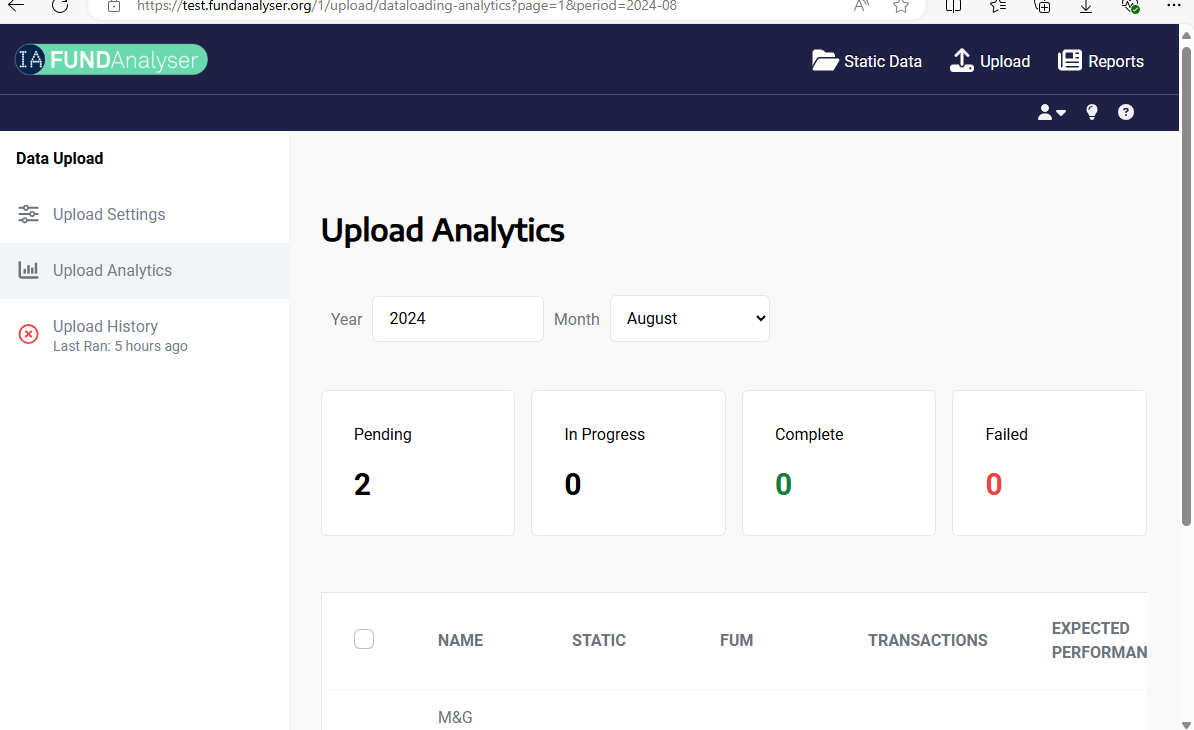Click the Upload History failed status icon
Viewport: 1194px width, 730px height.
tap(29, 334)
